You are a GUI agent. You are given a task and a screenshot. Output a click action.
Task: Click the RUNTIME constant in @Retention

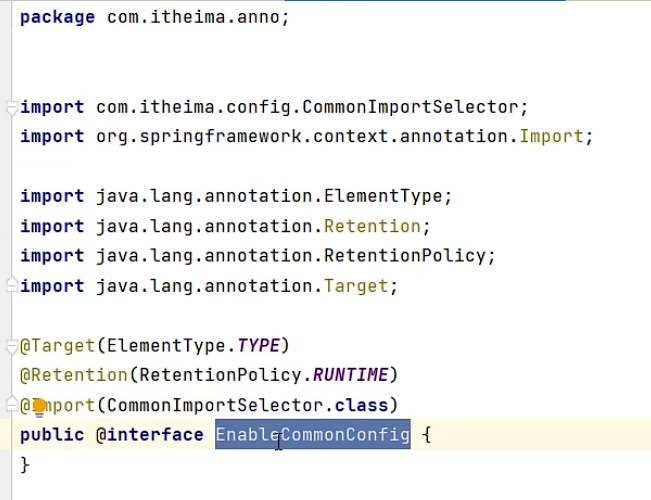point(351,376)
